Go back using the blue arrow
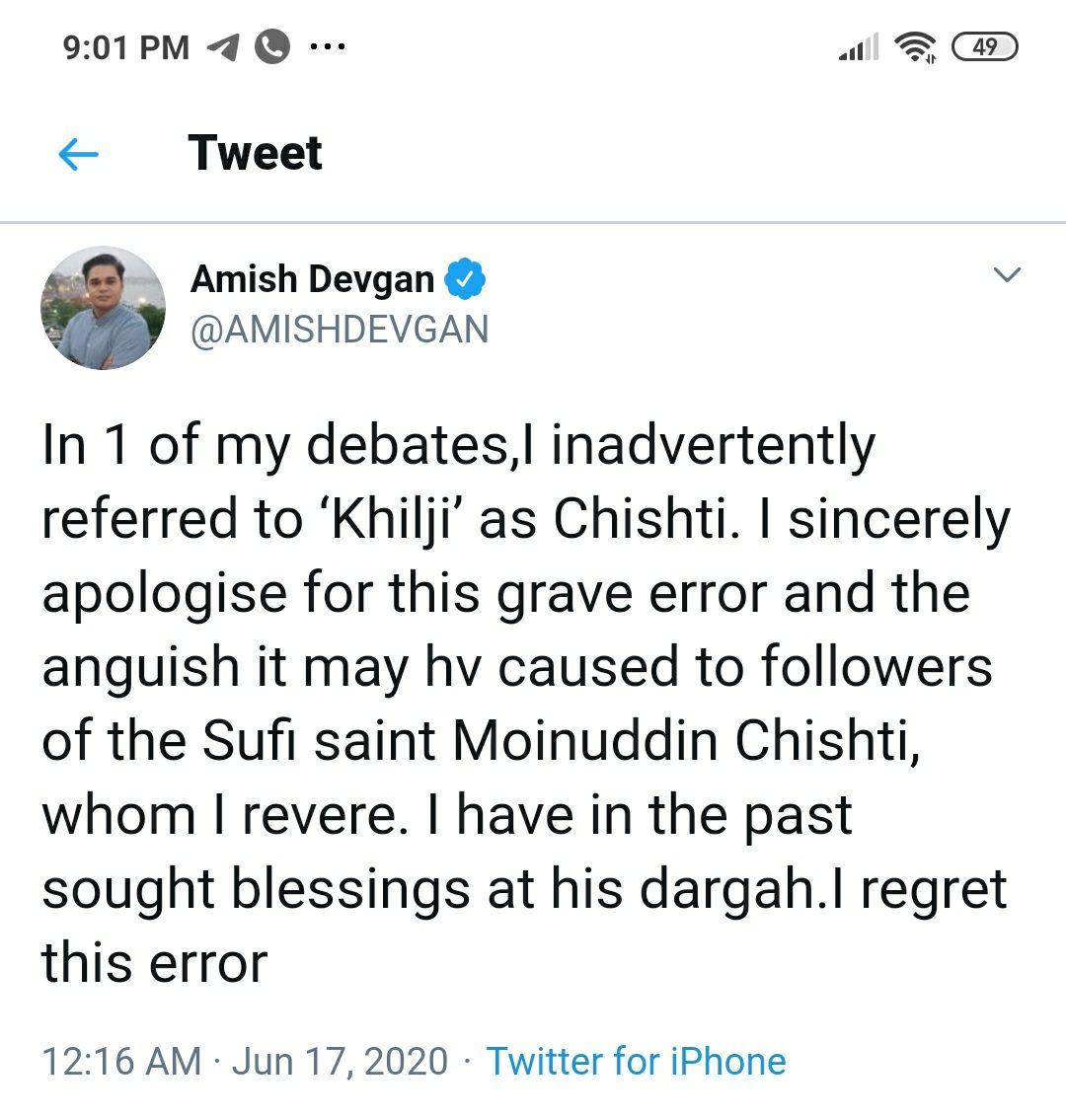 coord(79,154)
